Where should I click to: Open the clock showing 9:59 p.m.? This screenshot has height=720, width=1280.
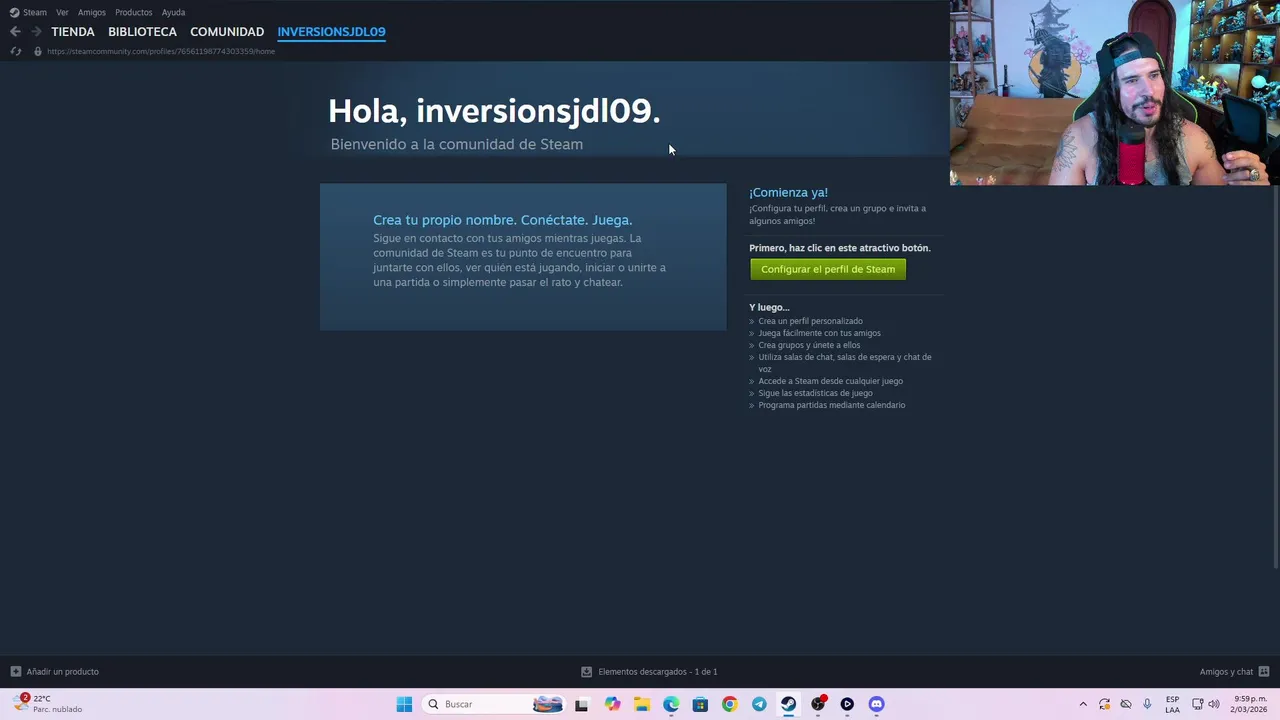[x=1250, y=704]
